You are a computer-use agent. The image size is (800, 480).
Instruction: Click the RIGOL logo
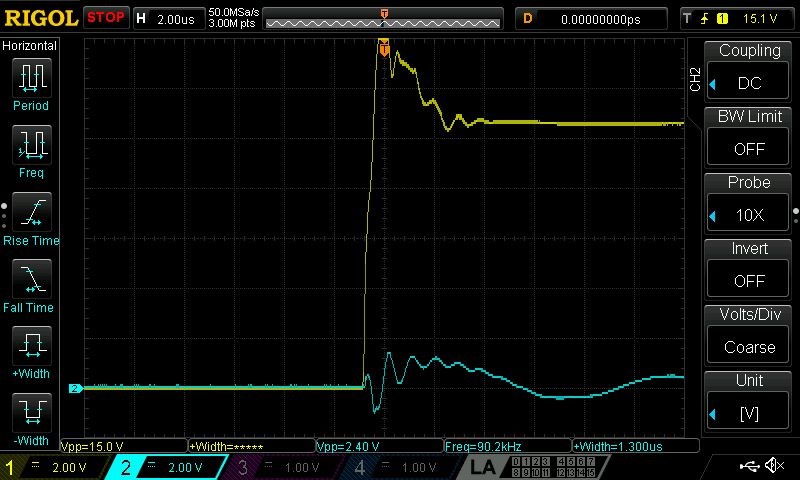pyautogui.click(x=41, y=18)
